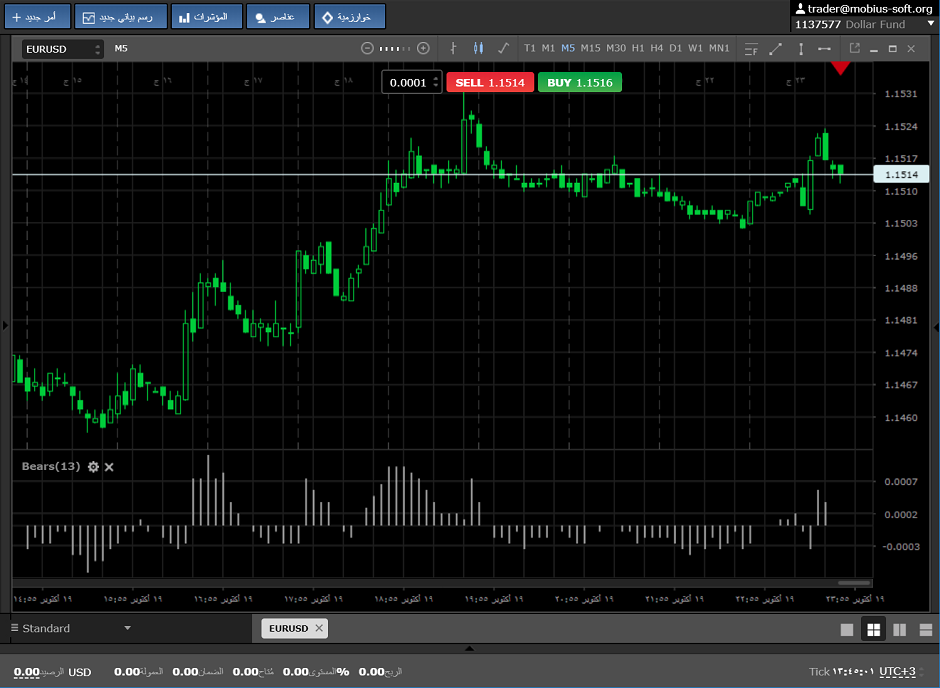
Task: Remove the Bears(13) indicator
Action: [110, 467]
